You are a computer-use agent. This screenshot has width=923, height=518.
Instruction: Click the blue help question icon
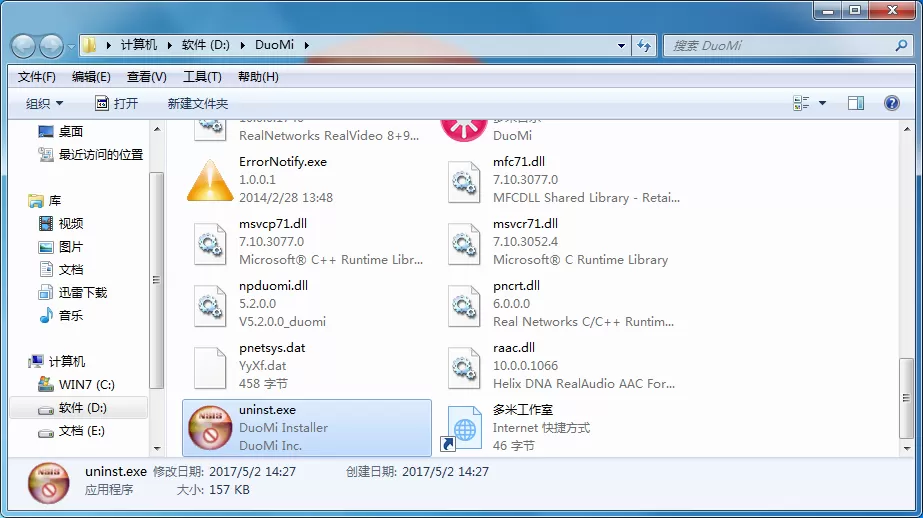click(892, 104)
